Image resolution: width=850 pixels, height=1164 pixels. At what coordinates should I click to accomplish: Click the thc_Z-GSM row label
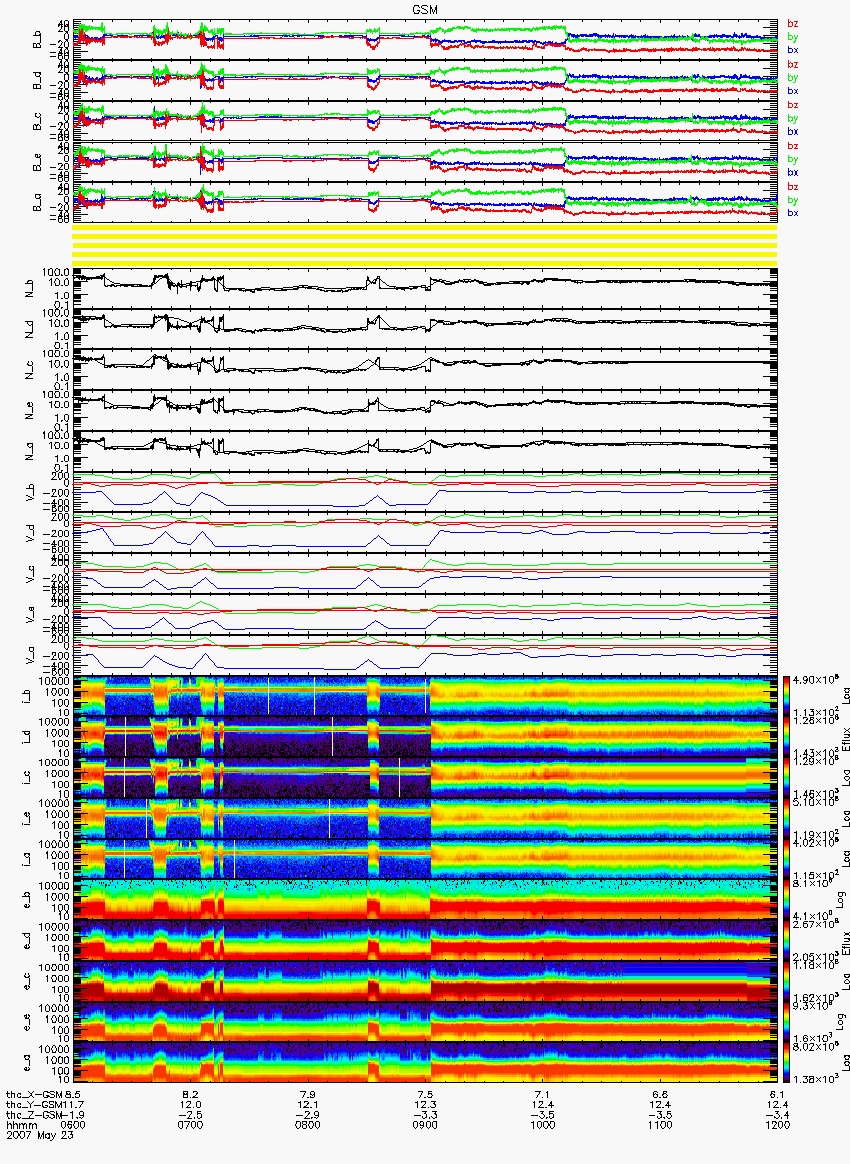coord(34,1115)
